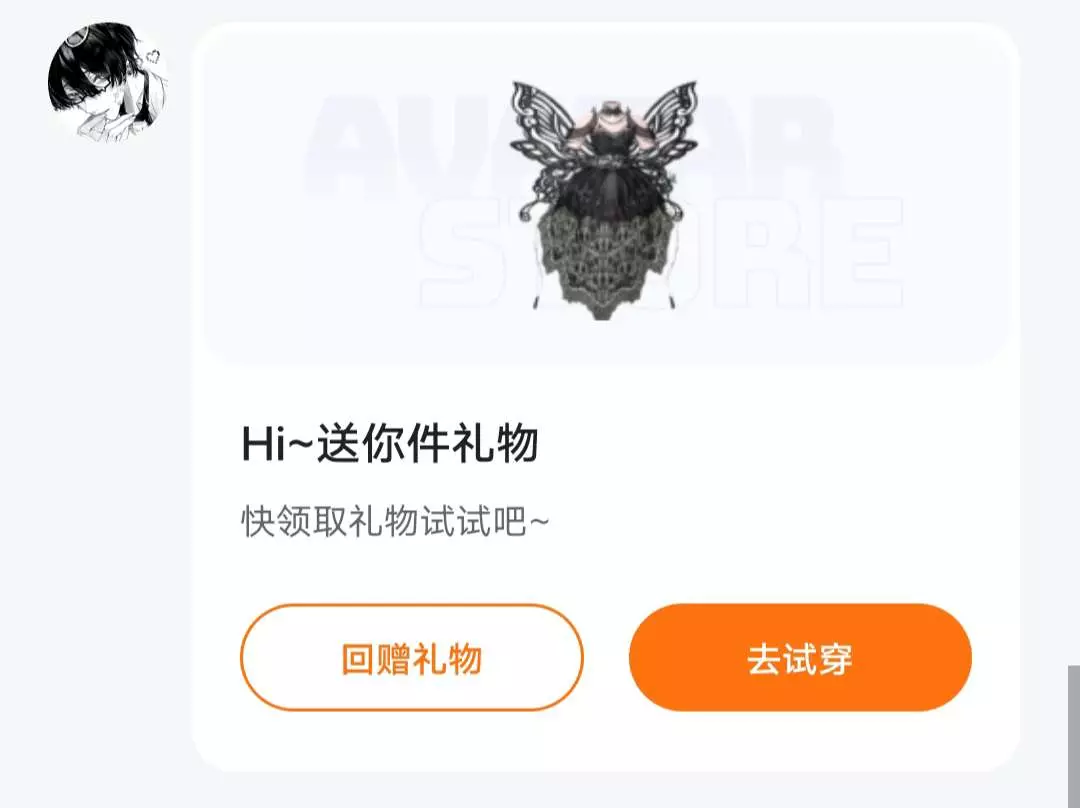Click the small heart on the avatar
This screenshot has width=1080, height=808.
click(x=153, y=56)
